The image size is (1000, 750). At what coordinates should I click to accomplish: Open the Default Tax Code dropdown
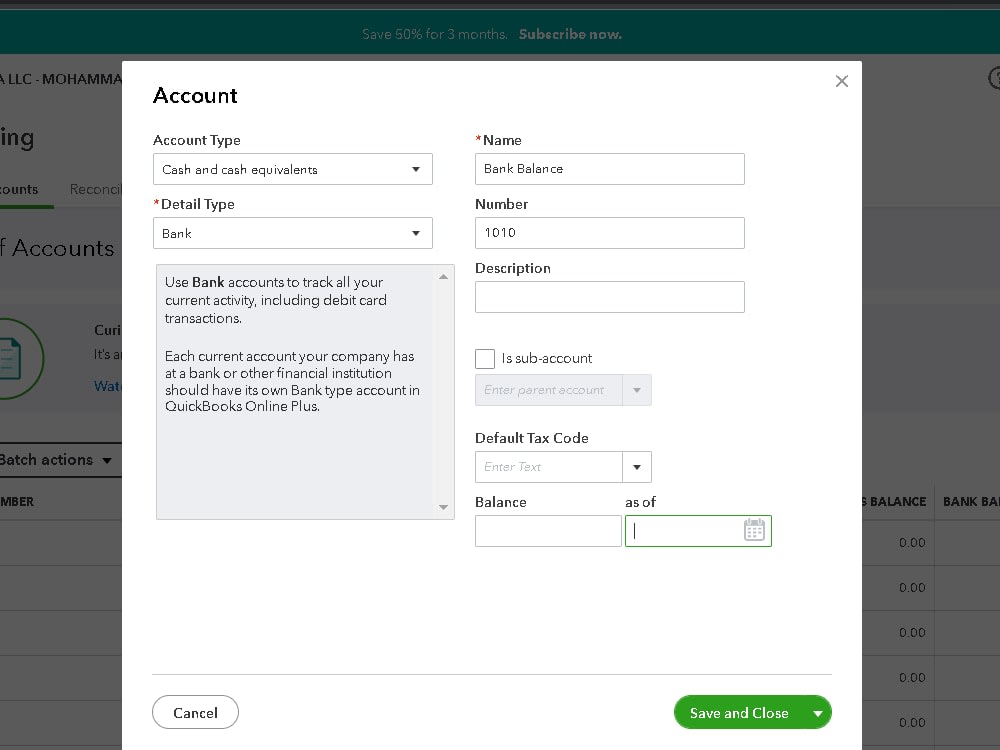coord(637,467)
